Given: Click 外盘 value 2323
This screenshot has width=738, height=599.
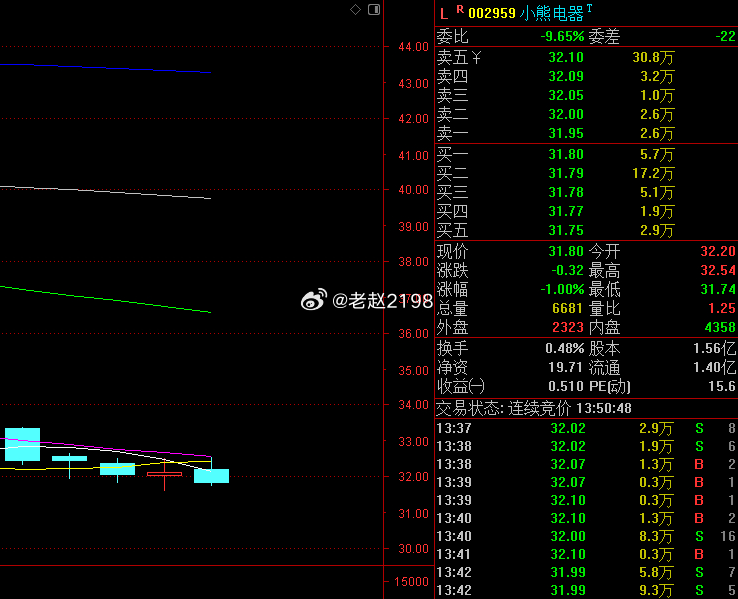Looking at the screenshot, I should 568,327.
